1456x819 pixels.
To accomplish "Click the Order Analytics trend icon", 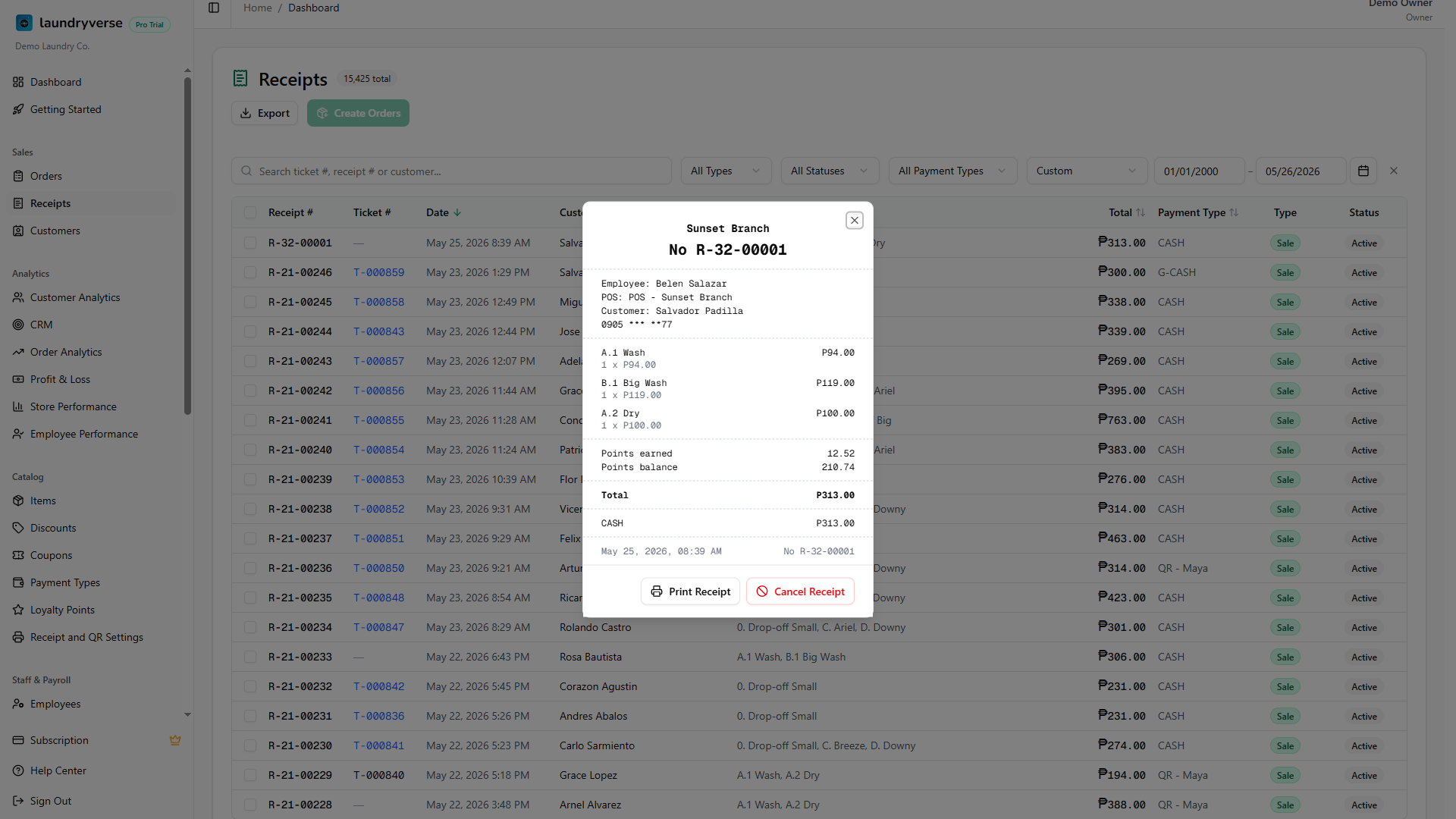I will click(x=18, y=352).
